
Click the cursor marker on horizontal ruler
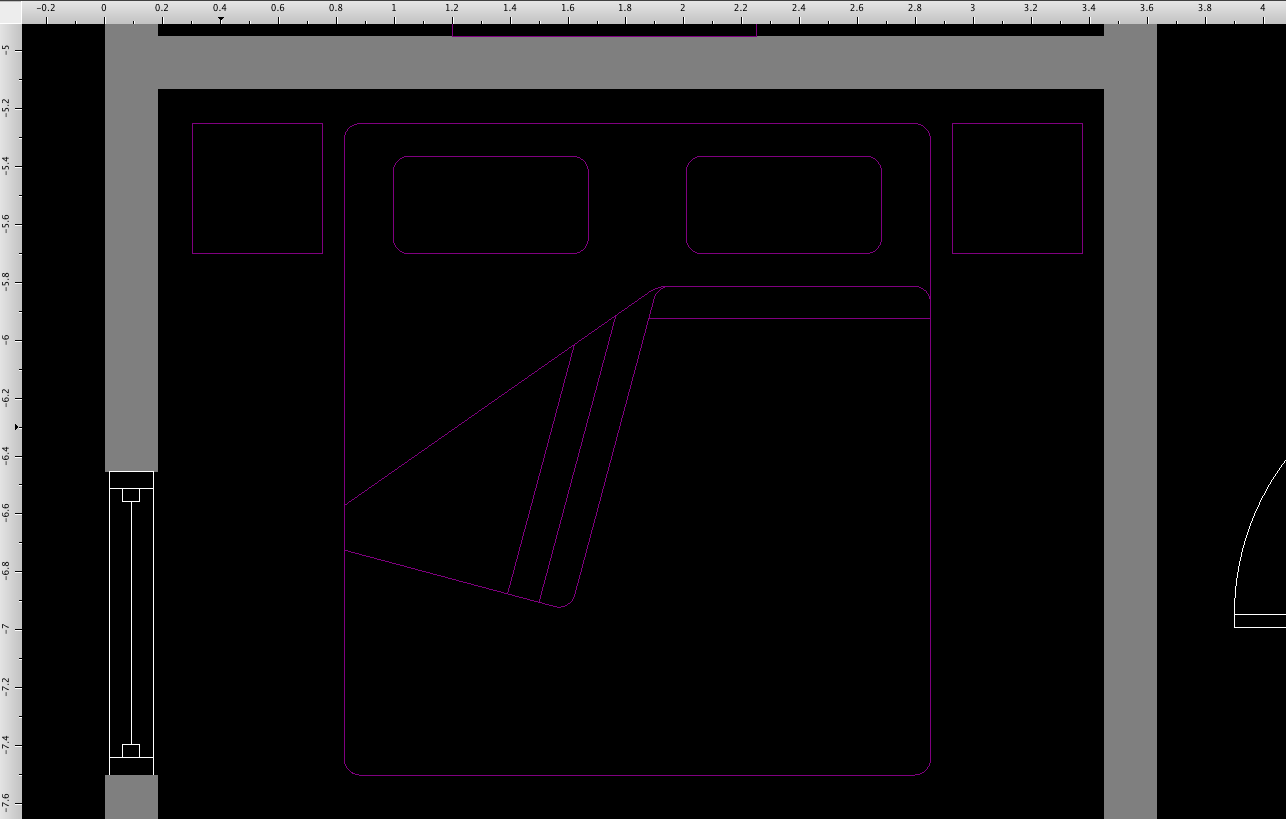click(221, 19)
